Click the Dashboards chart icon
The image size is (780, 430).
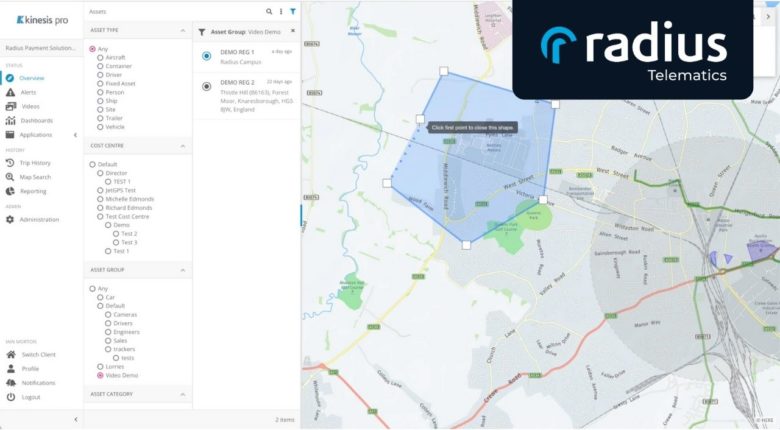pos(10,120)
